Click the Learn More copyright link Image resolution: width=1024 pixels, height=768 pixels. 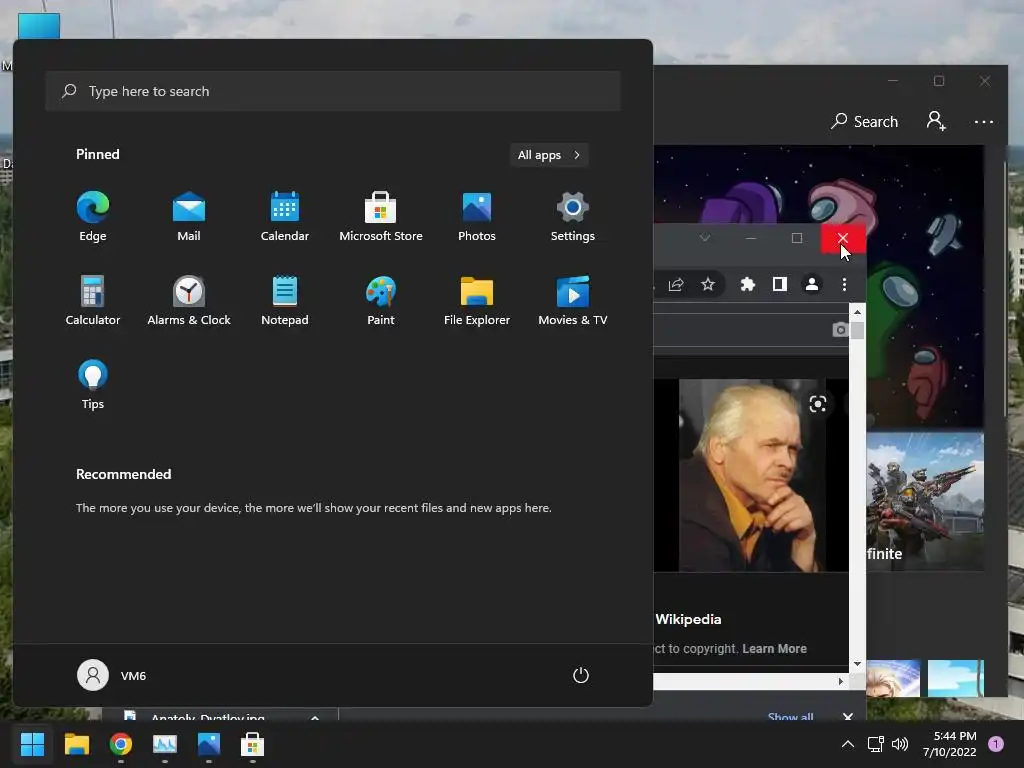775,648
